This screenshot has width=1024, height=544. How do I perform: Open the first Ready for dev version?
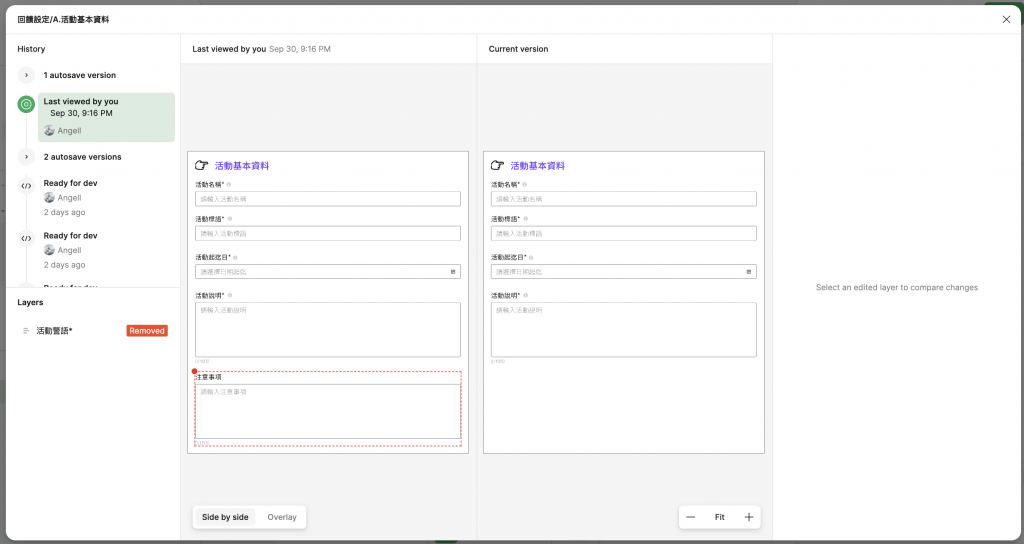(x=71, y=183)
